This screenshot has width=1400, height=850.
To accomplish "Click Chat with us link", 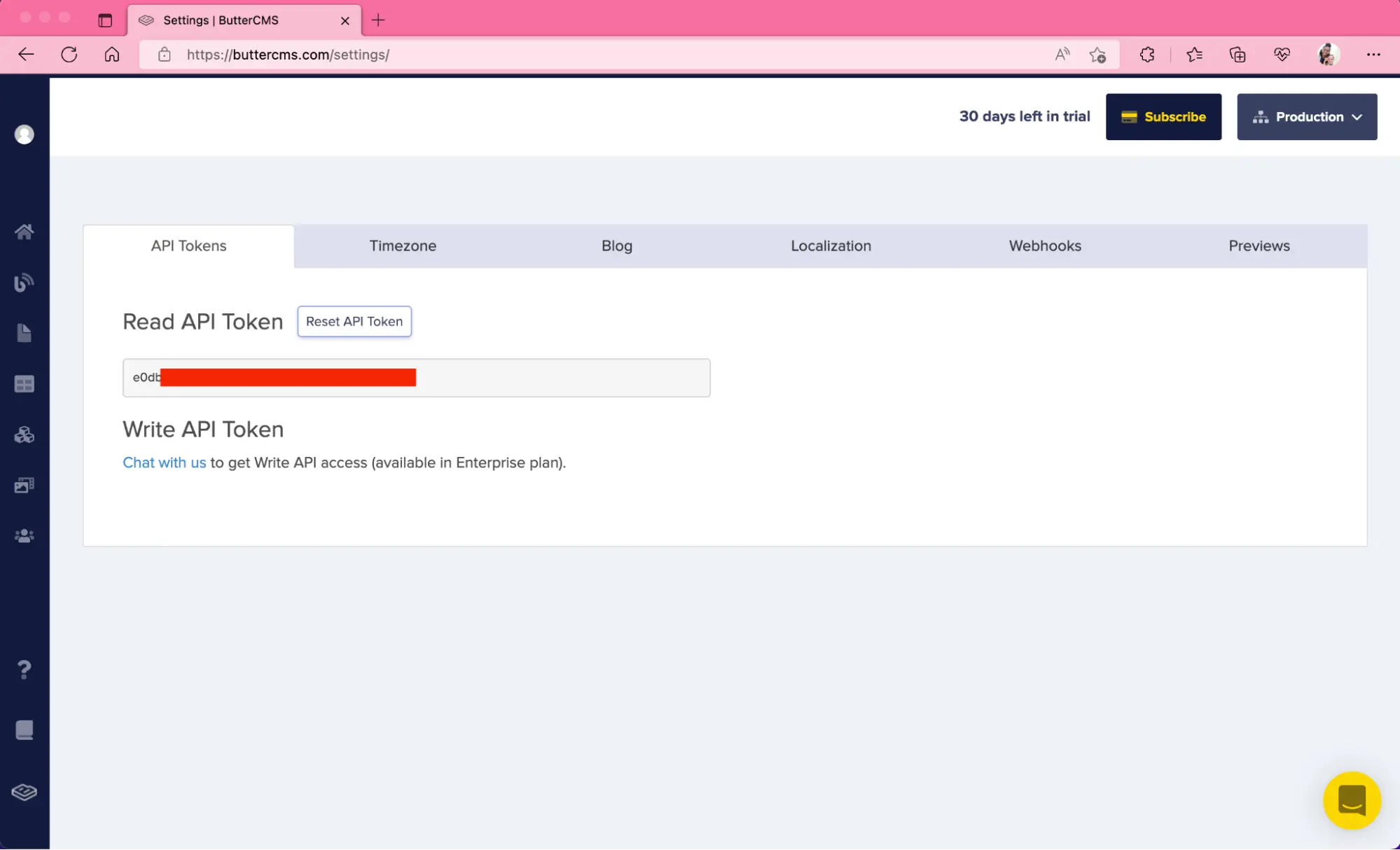I will (x=164, y=462).
